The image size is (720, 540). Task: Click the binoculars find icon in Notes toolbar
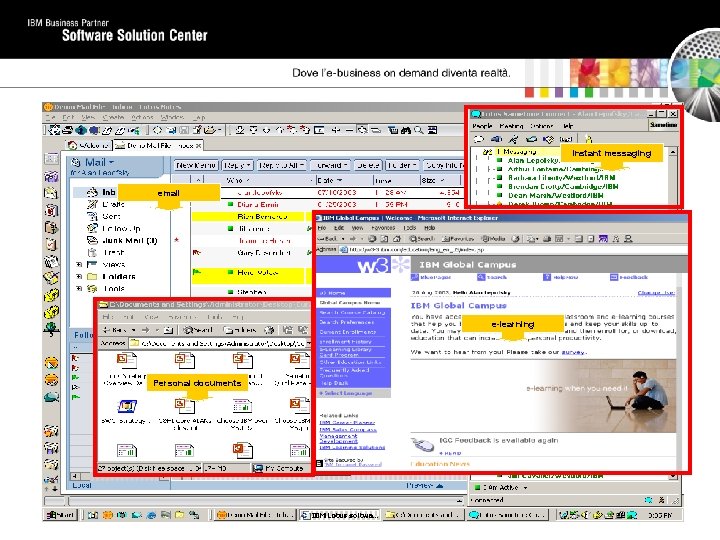click(x=406, y=130)
